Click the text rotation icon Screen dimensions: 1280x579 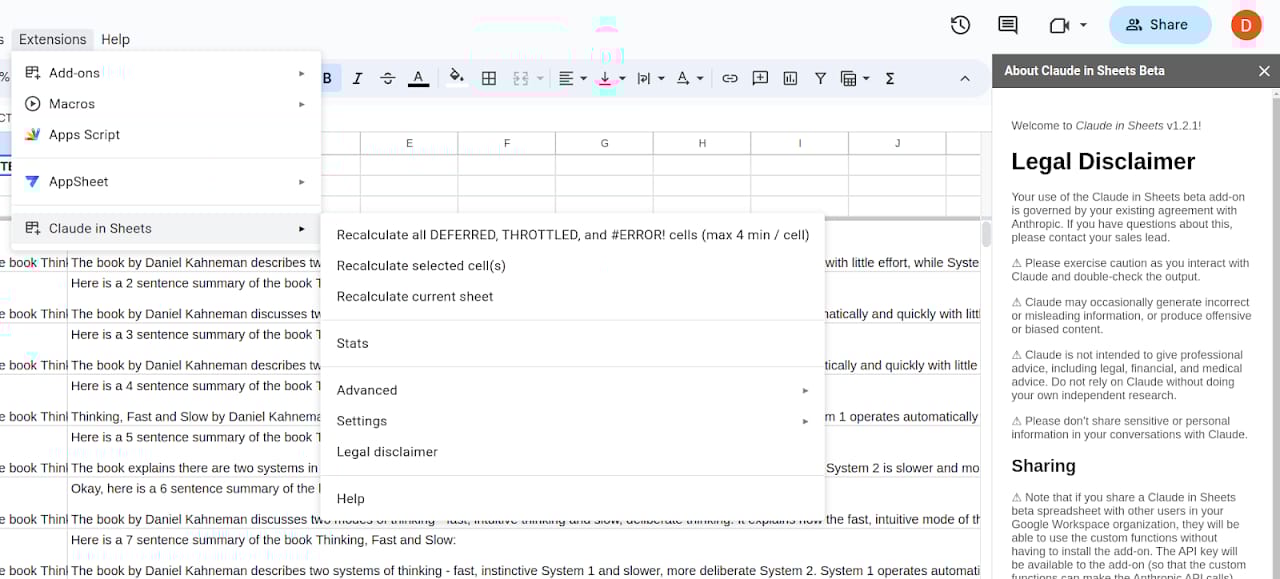pyautogui.click(x=683, y=78)
